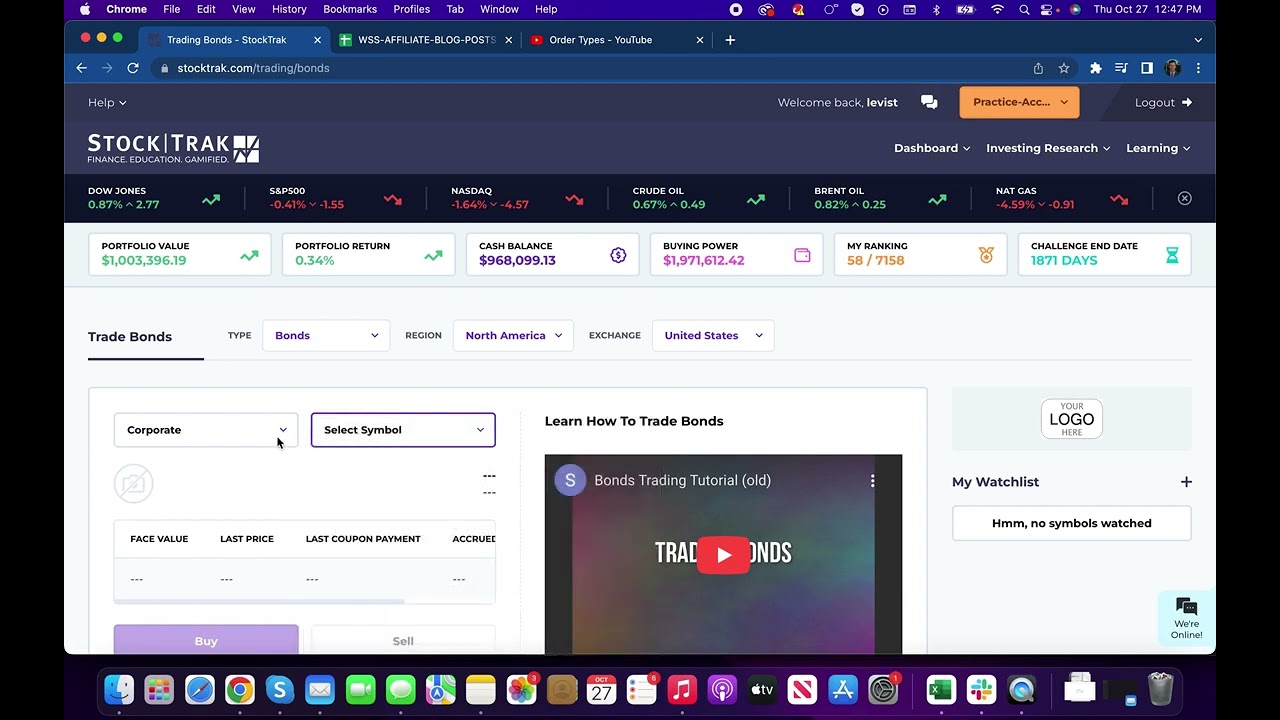Open the Corporate bond type dropdown
1280x720 pixels.
click(206, 430)
